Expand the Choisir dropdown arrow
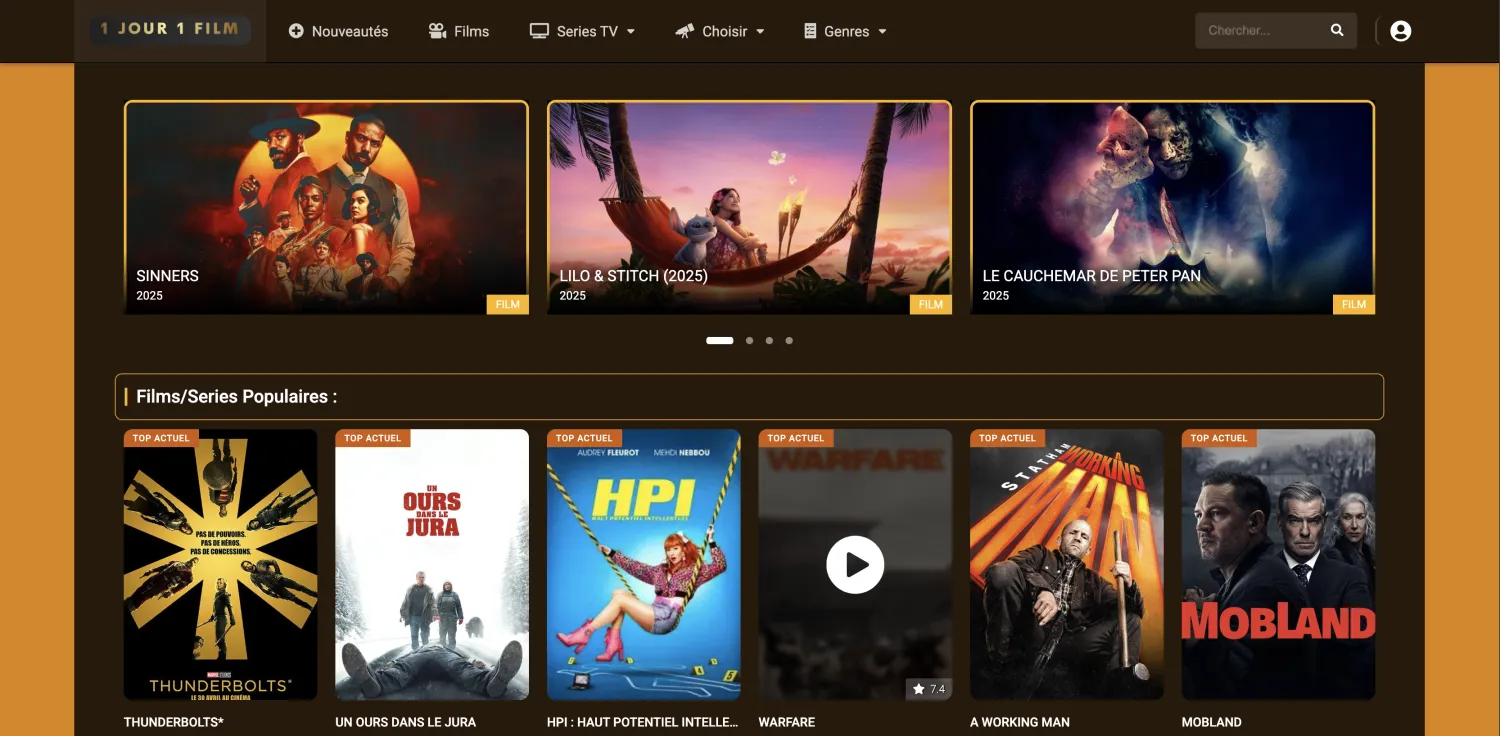This screenshot has width=1500, height=736. (760, 32)
